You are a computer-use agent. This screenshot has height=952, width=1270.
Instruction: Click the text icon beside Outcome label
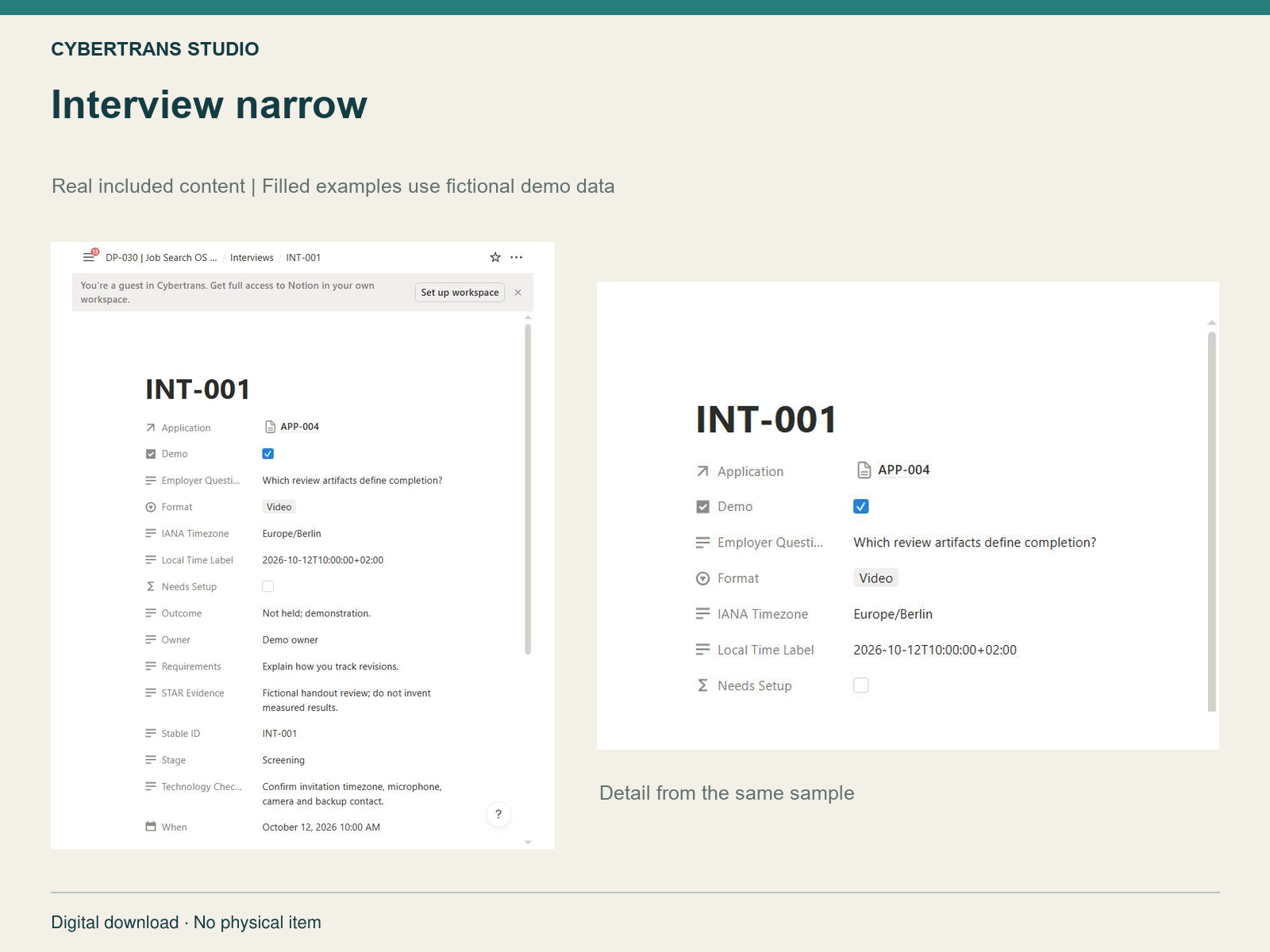(151, 613)
